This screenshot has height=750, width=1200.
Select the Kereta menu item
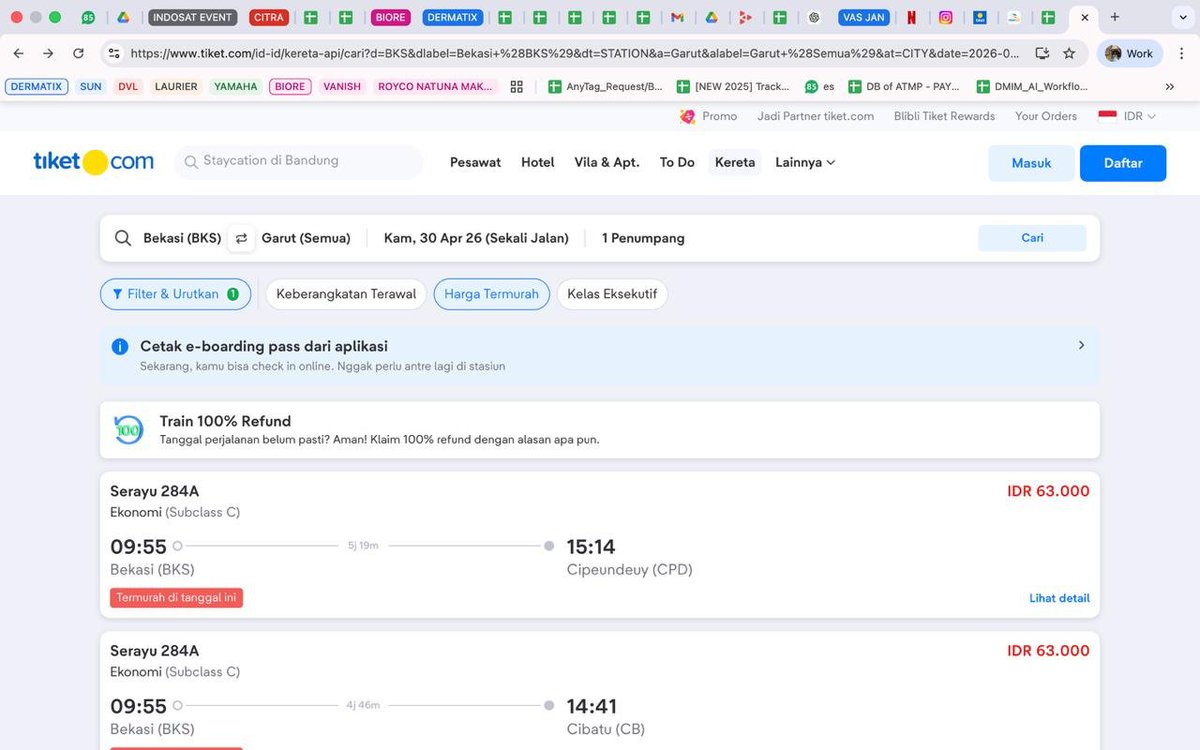tap(735, 162)
